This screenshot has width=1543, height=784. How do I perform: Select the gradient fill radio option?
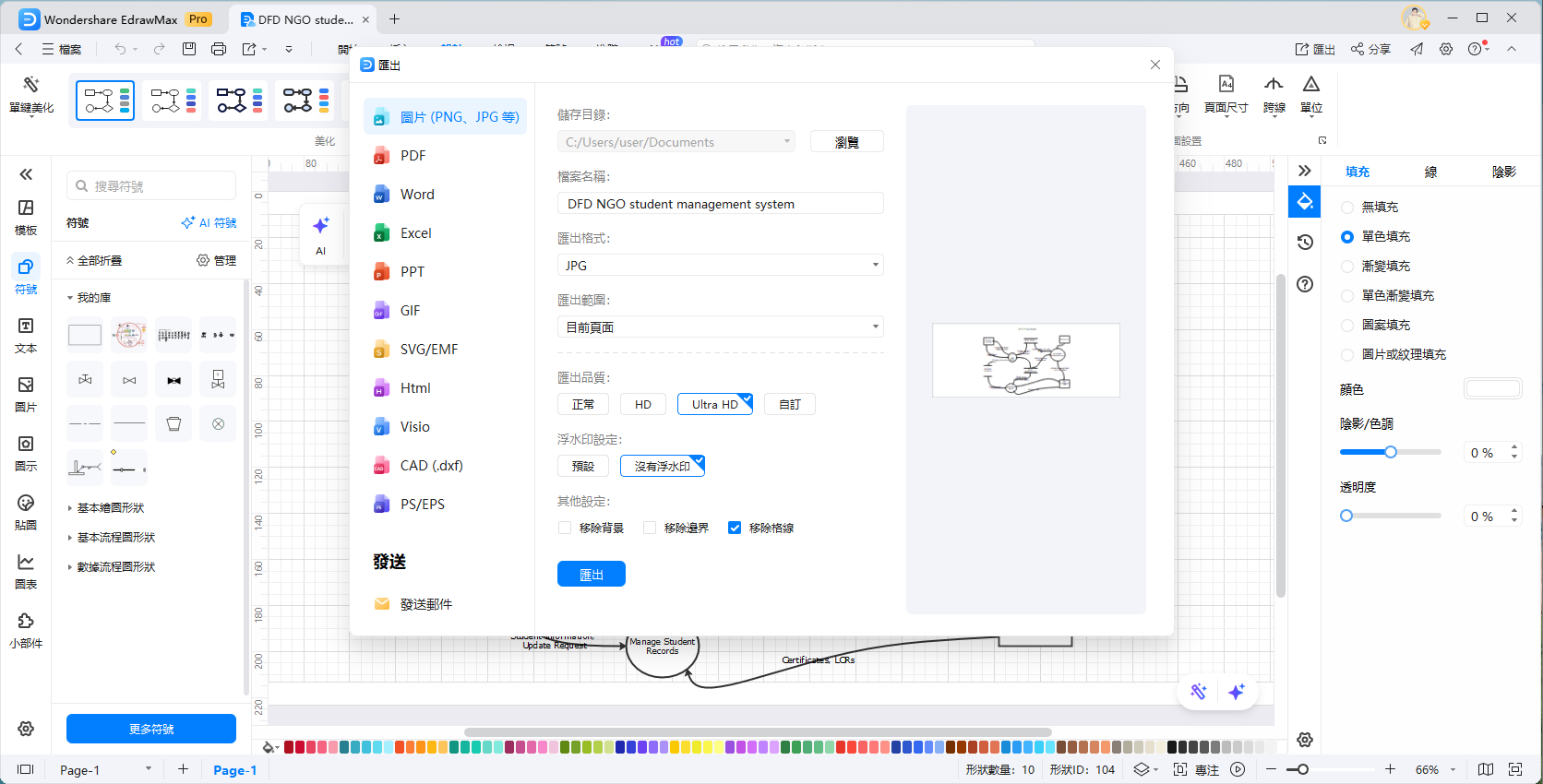tap(1347, 267)
